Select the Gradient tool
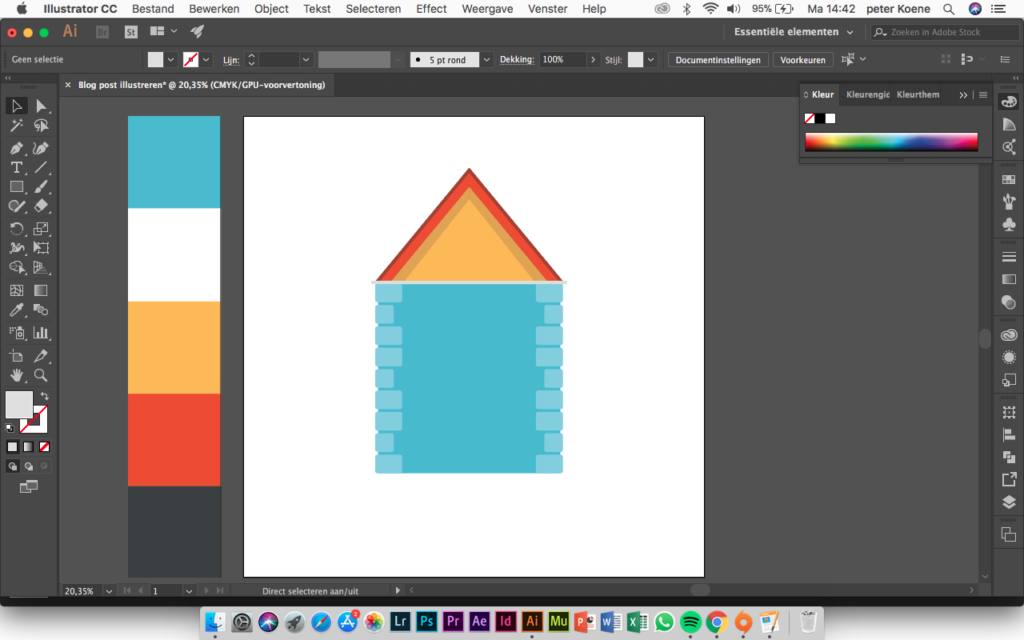1024x640 pixels. [41, 291]
